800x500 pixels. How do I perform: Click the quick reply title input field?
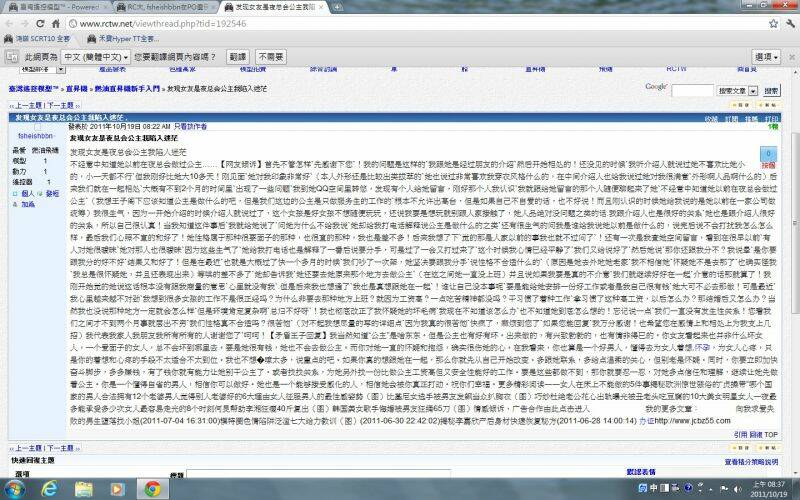318,474
